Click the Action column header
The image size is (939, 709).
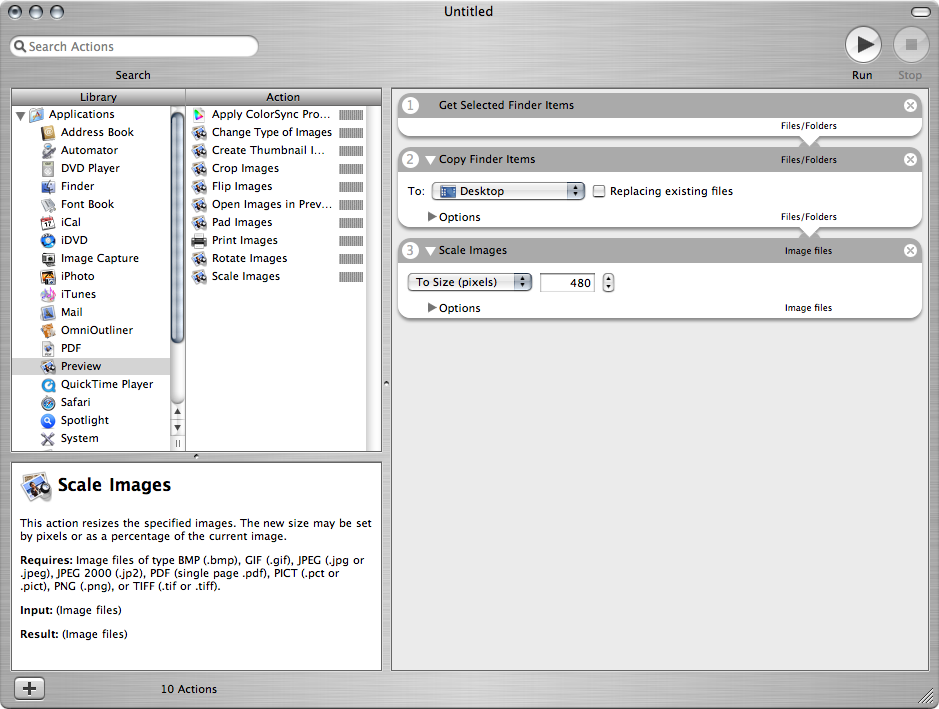(x=283, y=97)
